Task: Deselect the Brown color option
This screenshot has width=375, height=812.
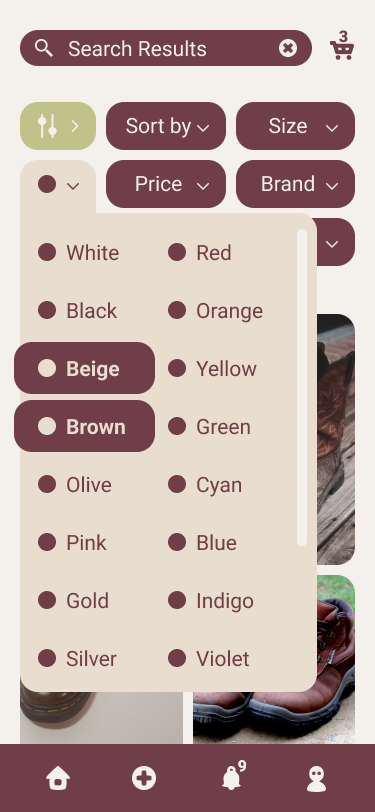Action: (84, 426)
